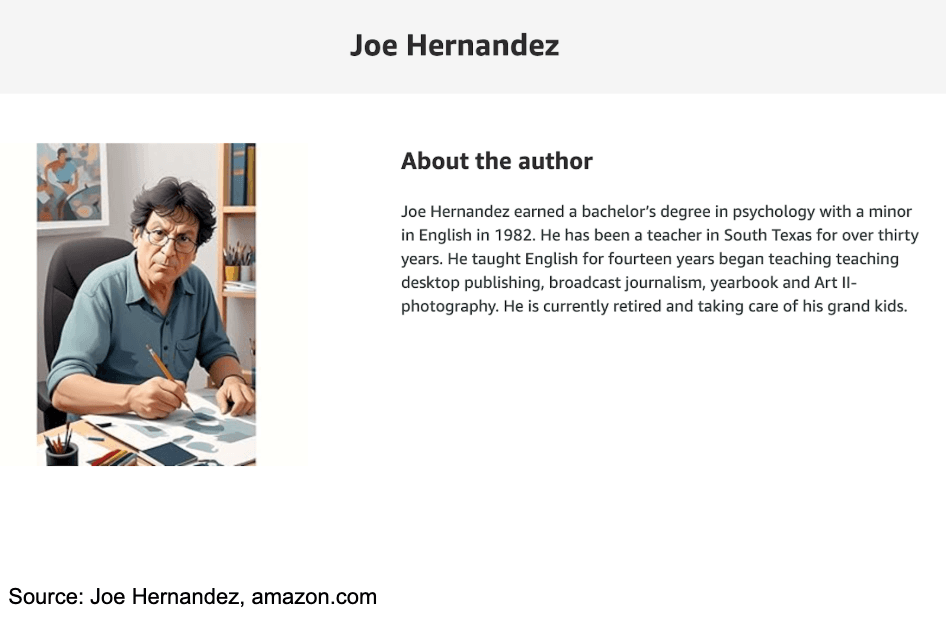Click the "About the author" heading
This screenshot has width=946, height=638.
[x=496, y=161]
